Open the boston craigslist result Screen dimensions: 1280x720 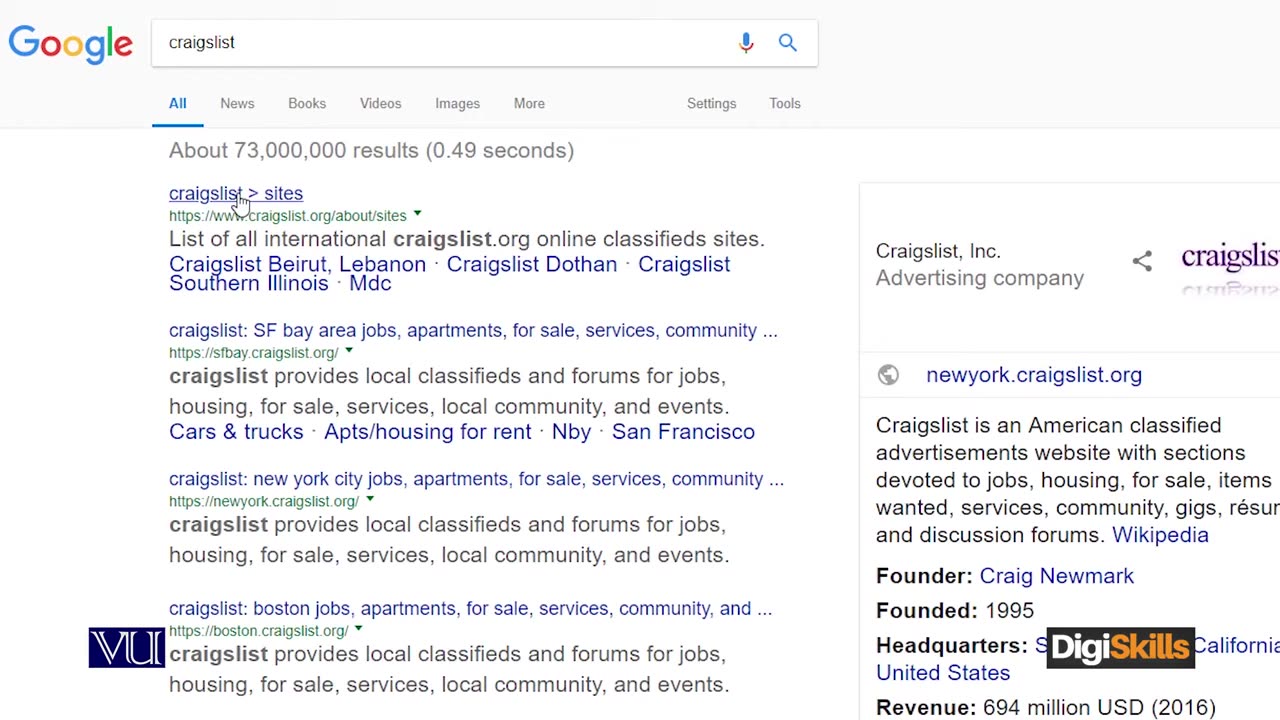point(470,608)
